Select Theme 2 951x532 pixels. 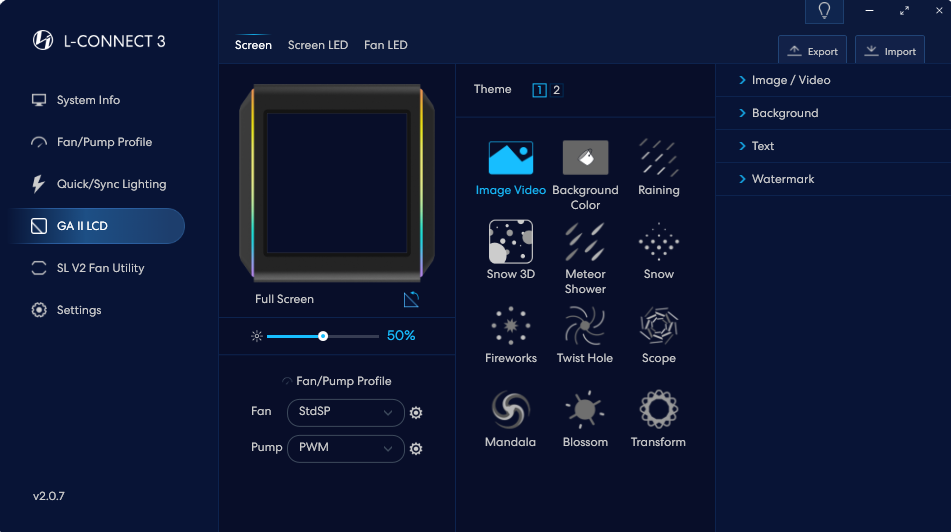click(556, 90)
